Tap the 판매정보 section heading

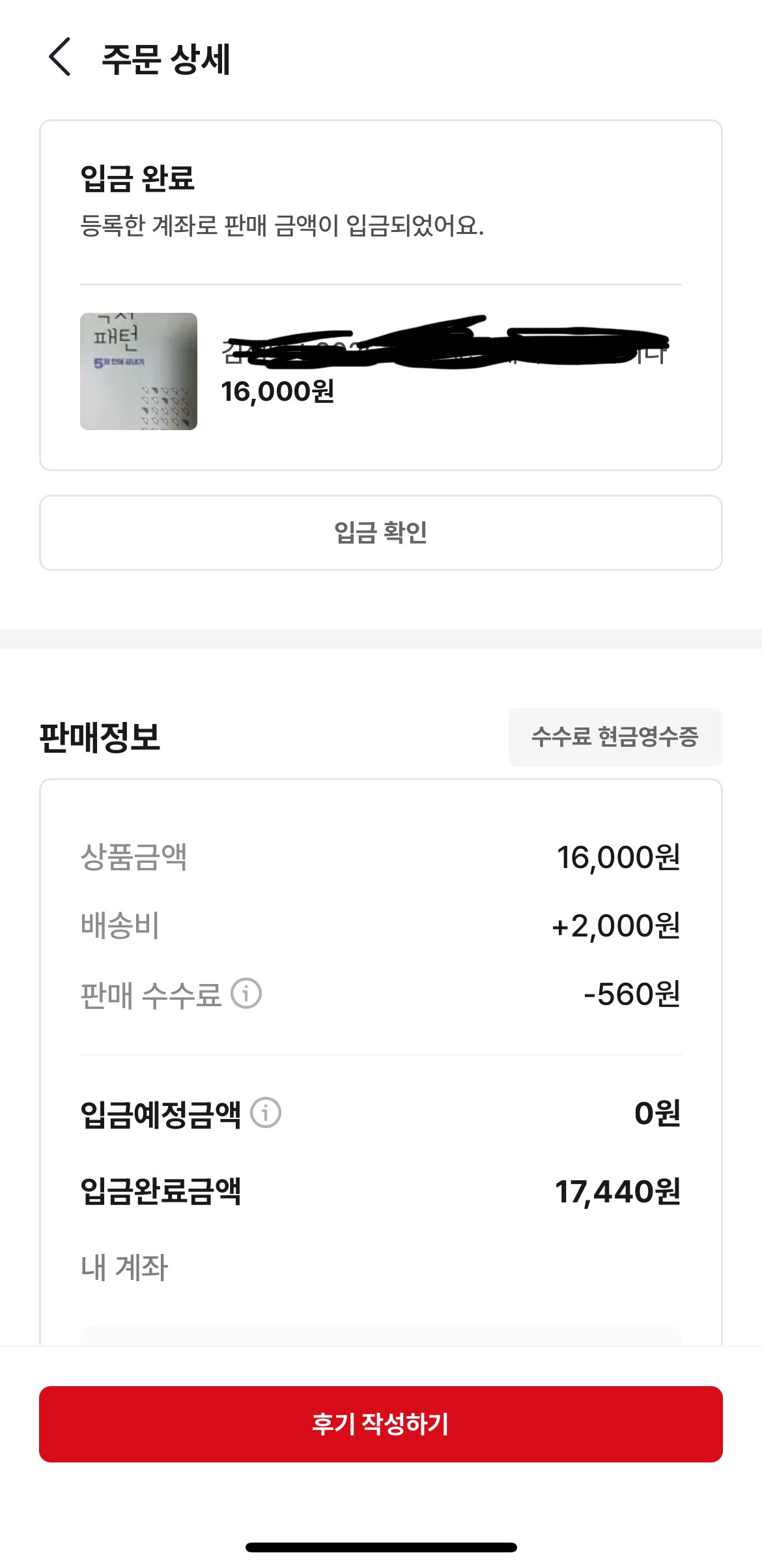tap(100, 737)
